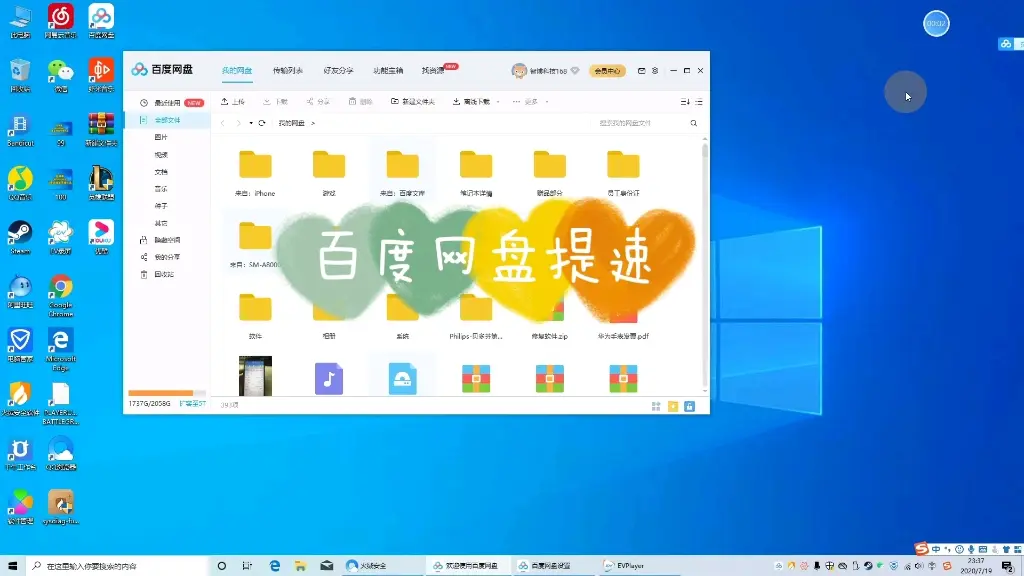Select the purple music file icon
Viewport: 1024px width, 576px height.
pyautogui.click(x=328, y=379)
